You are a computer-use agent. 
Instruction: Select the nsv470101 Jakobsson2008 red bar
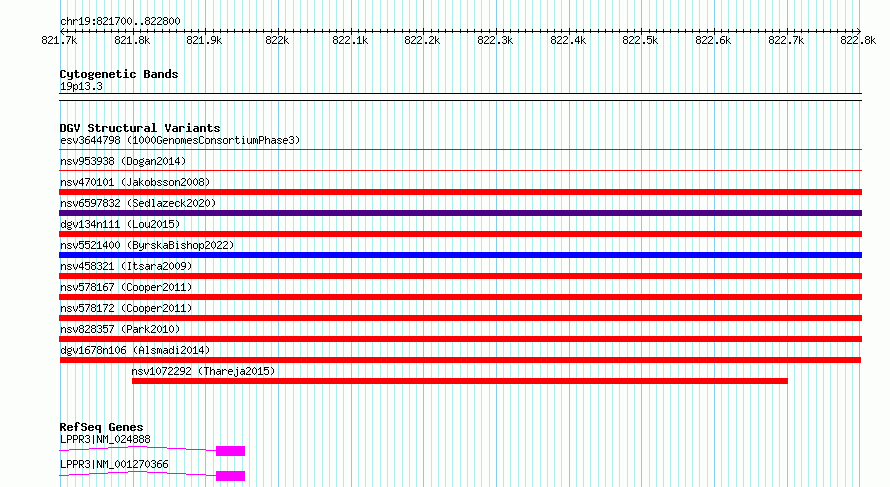coord(460,192)
